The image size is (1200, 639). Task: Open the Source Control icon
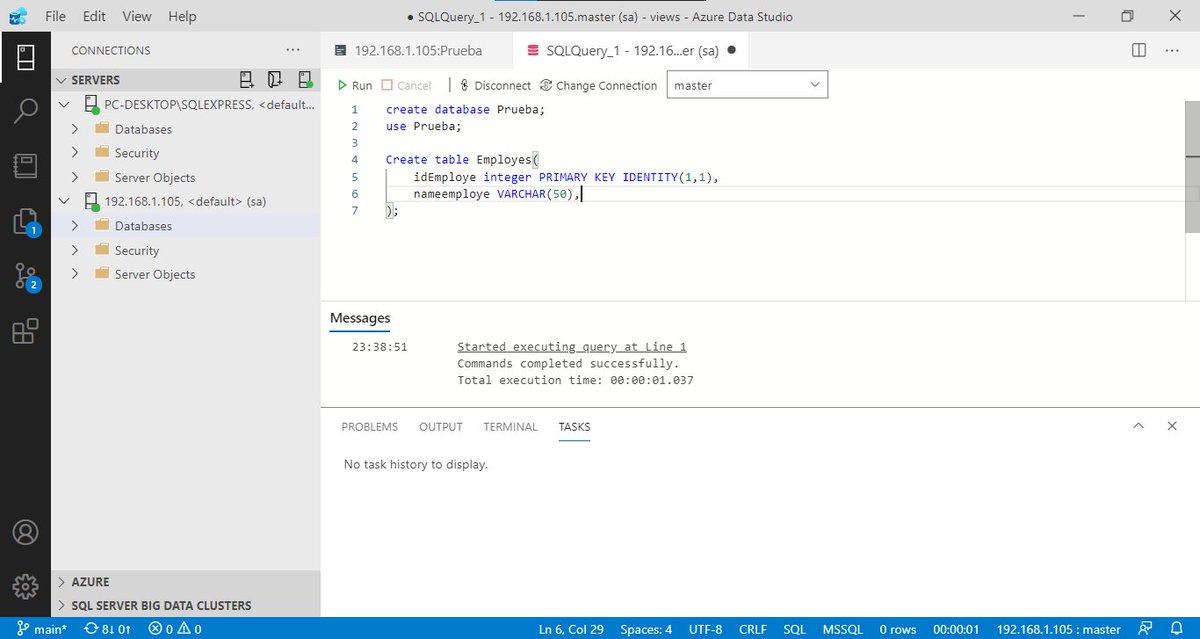coord(26,276)
